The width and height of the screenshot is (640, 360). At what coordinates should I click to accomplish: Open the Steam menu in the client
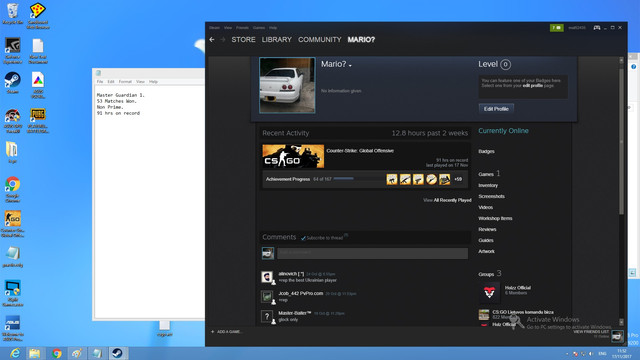point(214,28)
